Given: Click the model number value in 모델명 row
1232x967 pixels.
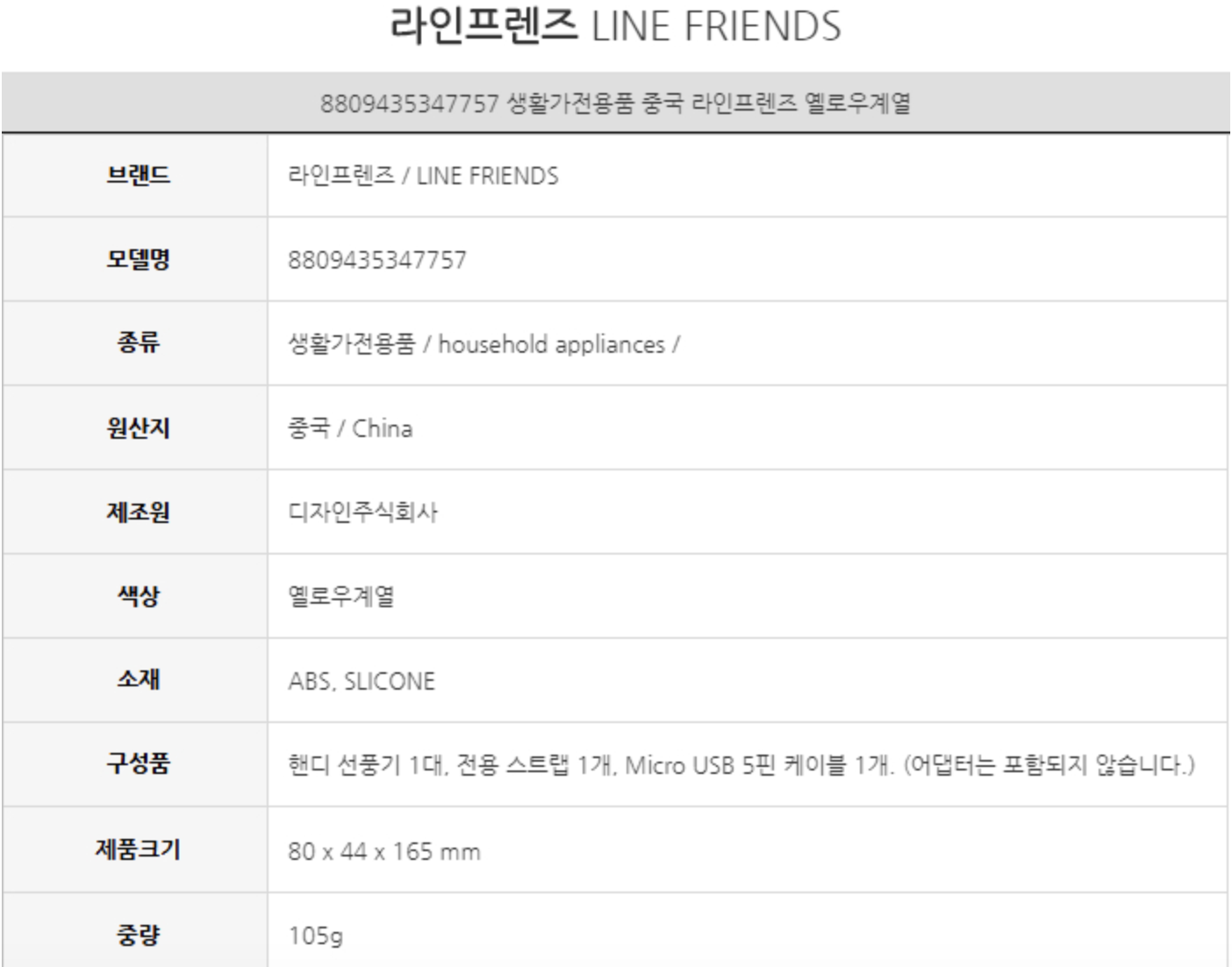Looking at the screenshot, I should (377, 260).
